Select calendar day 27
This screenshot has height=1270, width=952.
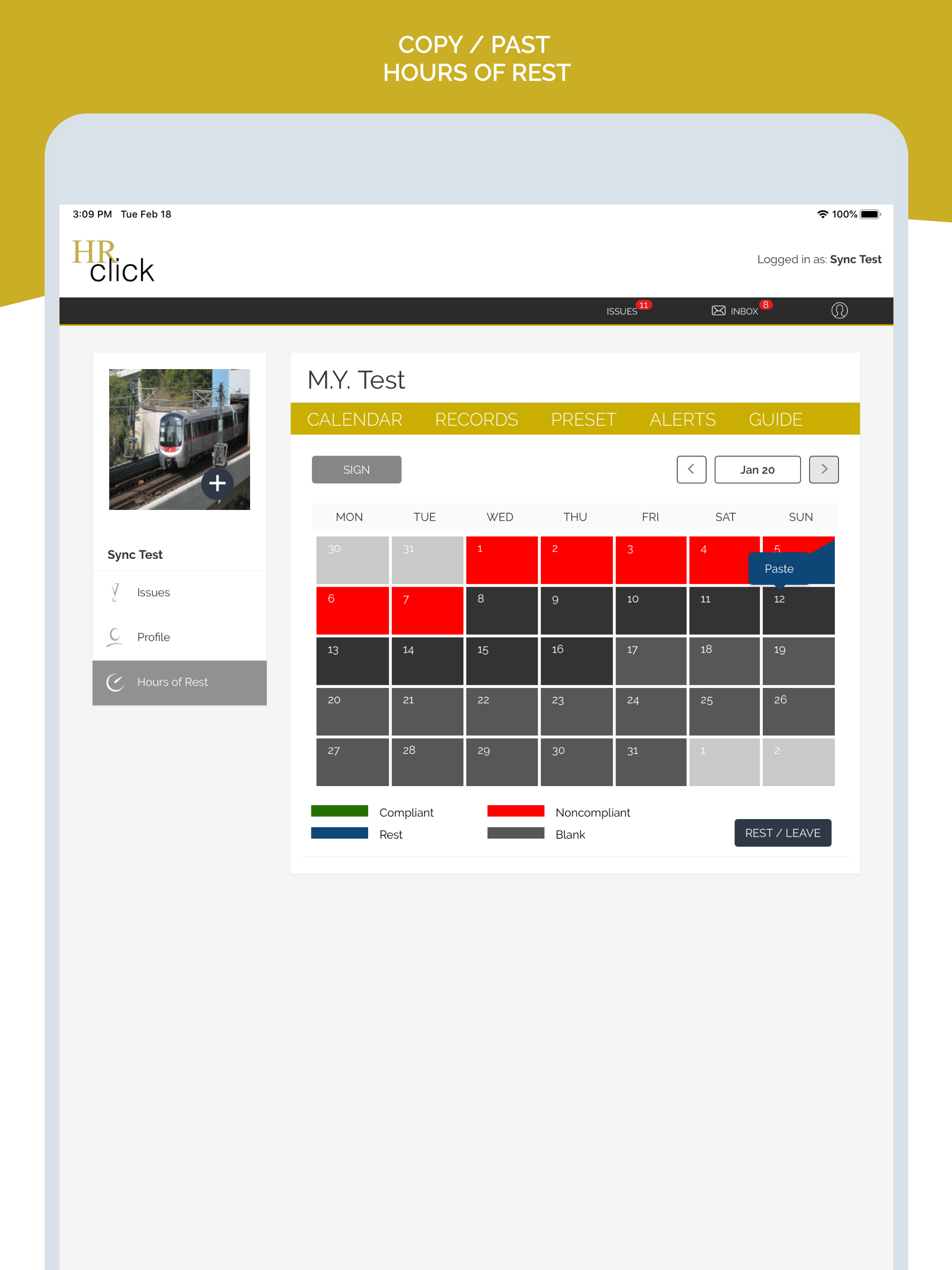click(352, 762)
